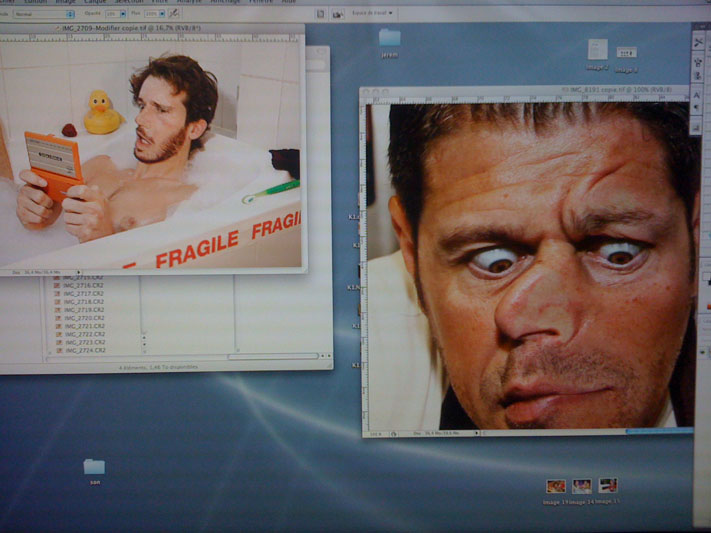
Task: Click the face photo canvas in IMG_8191 window
Action: click(532, 266)
